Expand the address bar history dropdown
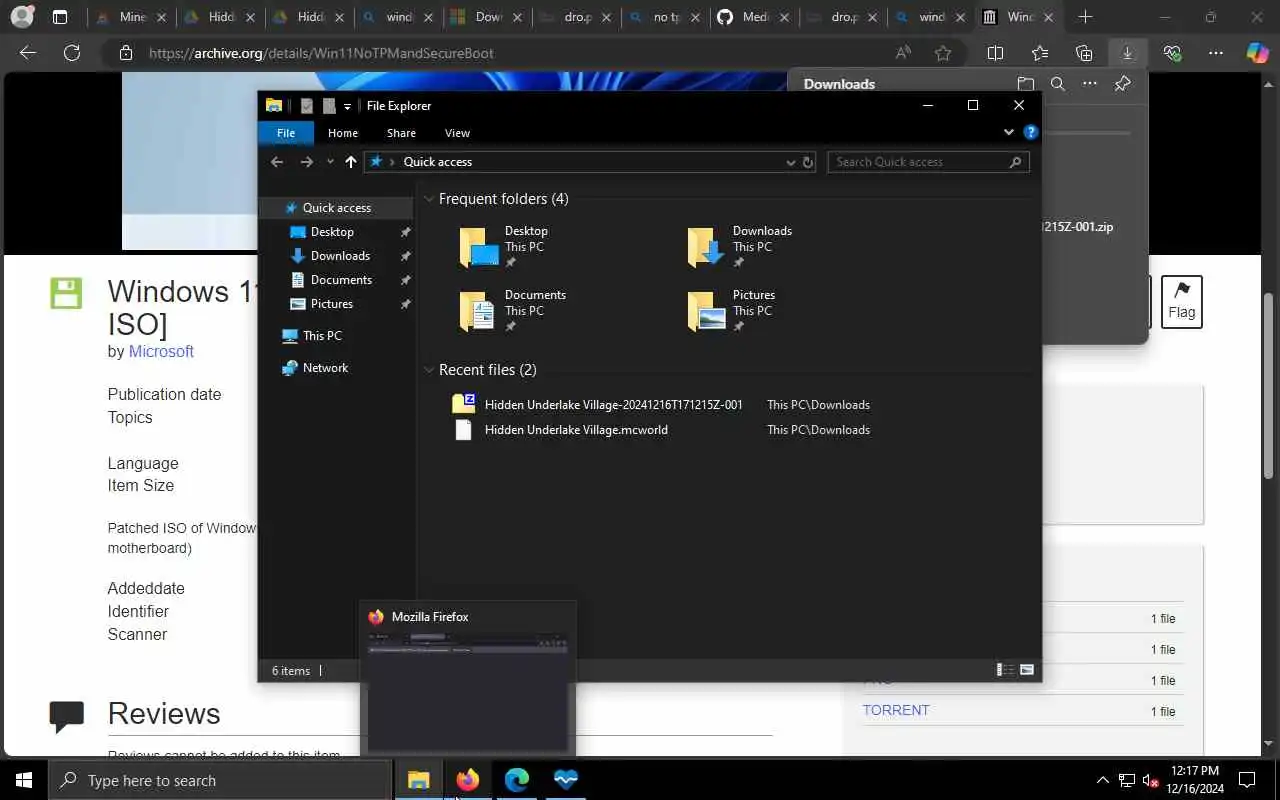The height and width of the screenshot is (800, 1280). coord(791,162)
